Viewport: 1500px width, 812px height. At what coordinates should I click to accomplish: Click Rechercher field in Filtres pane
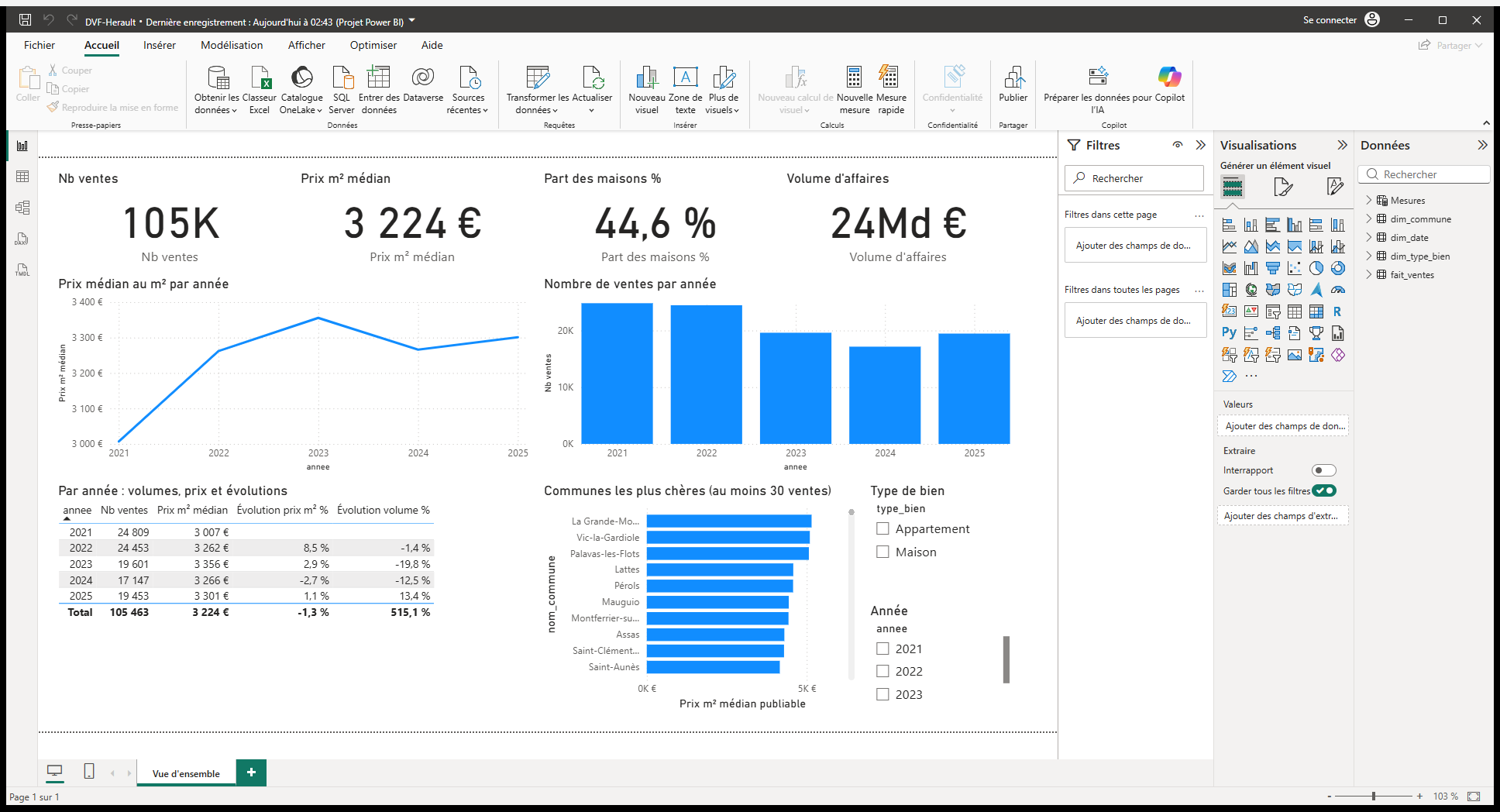[x=1134, y=178]
